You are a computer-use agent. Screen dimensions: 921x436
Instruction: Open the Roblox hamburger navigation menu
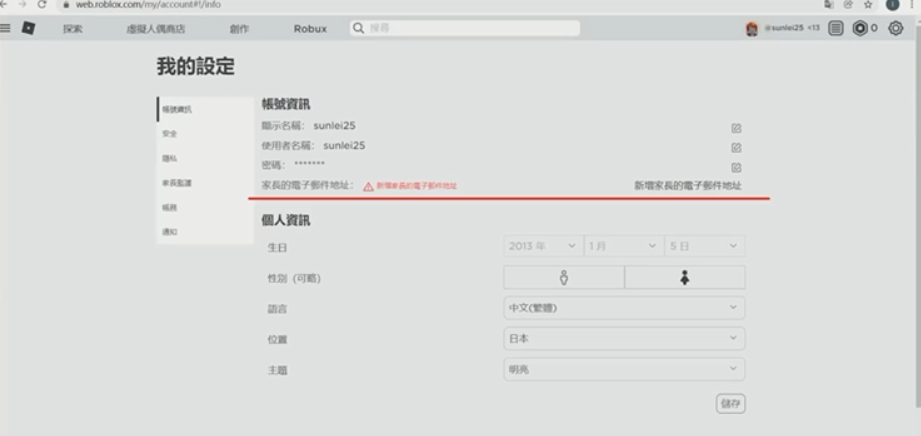(5, 28)
